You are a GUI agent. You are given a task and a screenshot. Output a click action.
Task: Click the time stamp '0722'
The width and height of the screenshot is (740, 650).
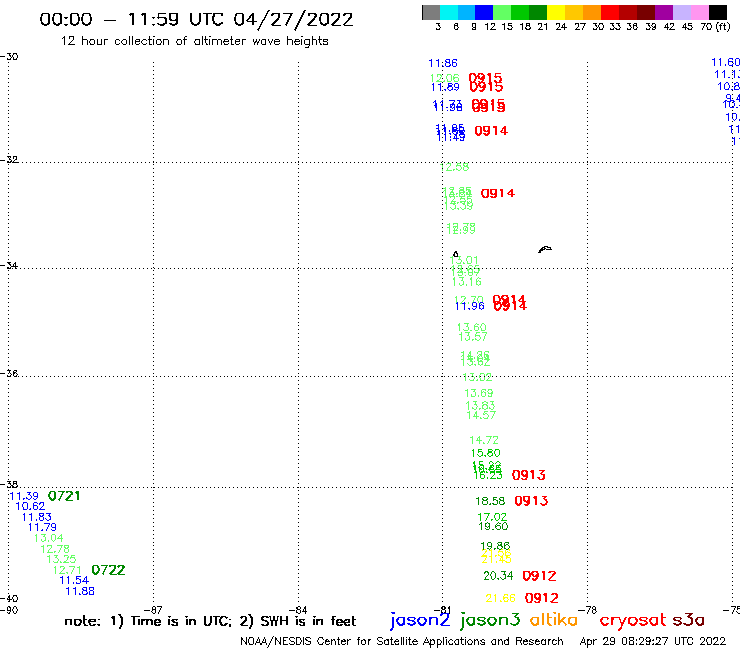(x=109, y=570)
